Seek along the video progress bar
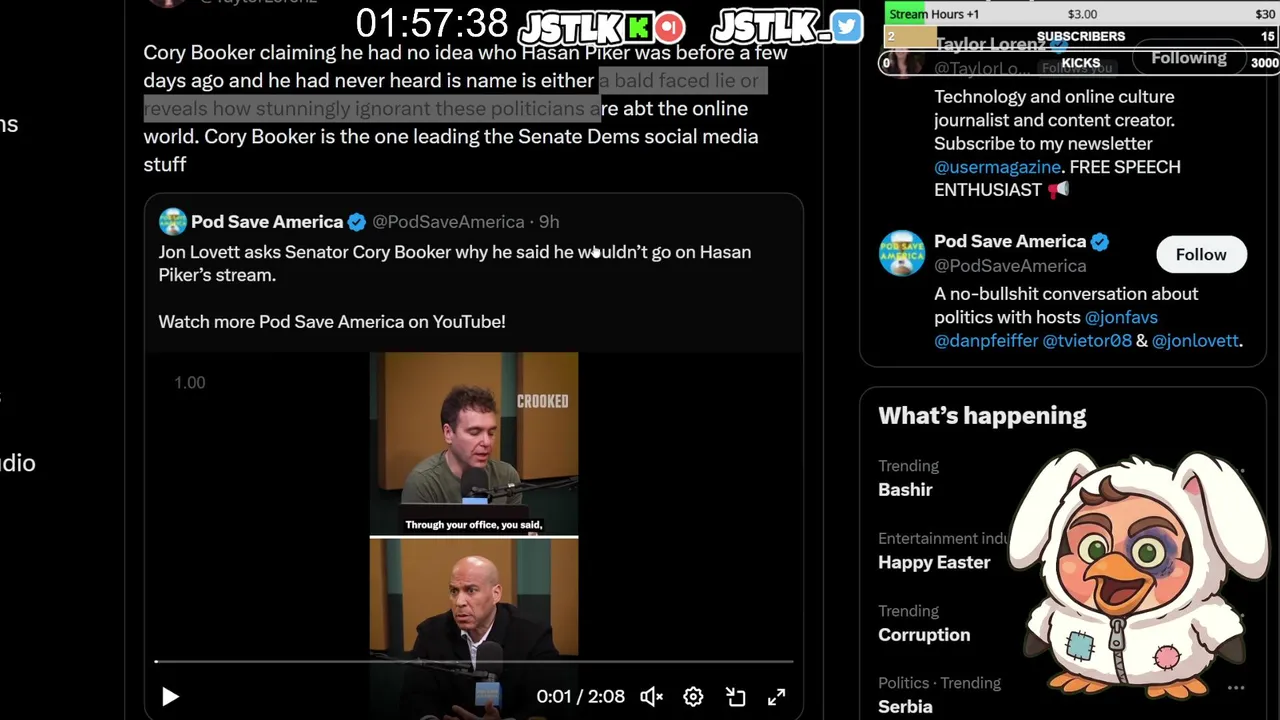 coord(474,662)
